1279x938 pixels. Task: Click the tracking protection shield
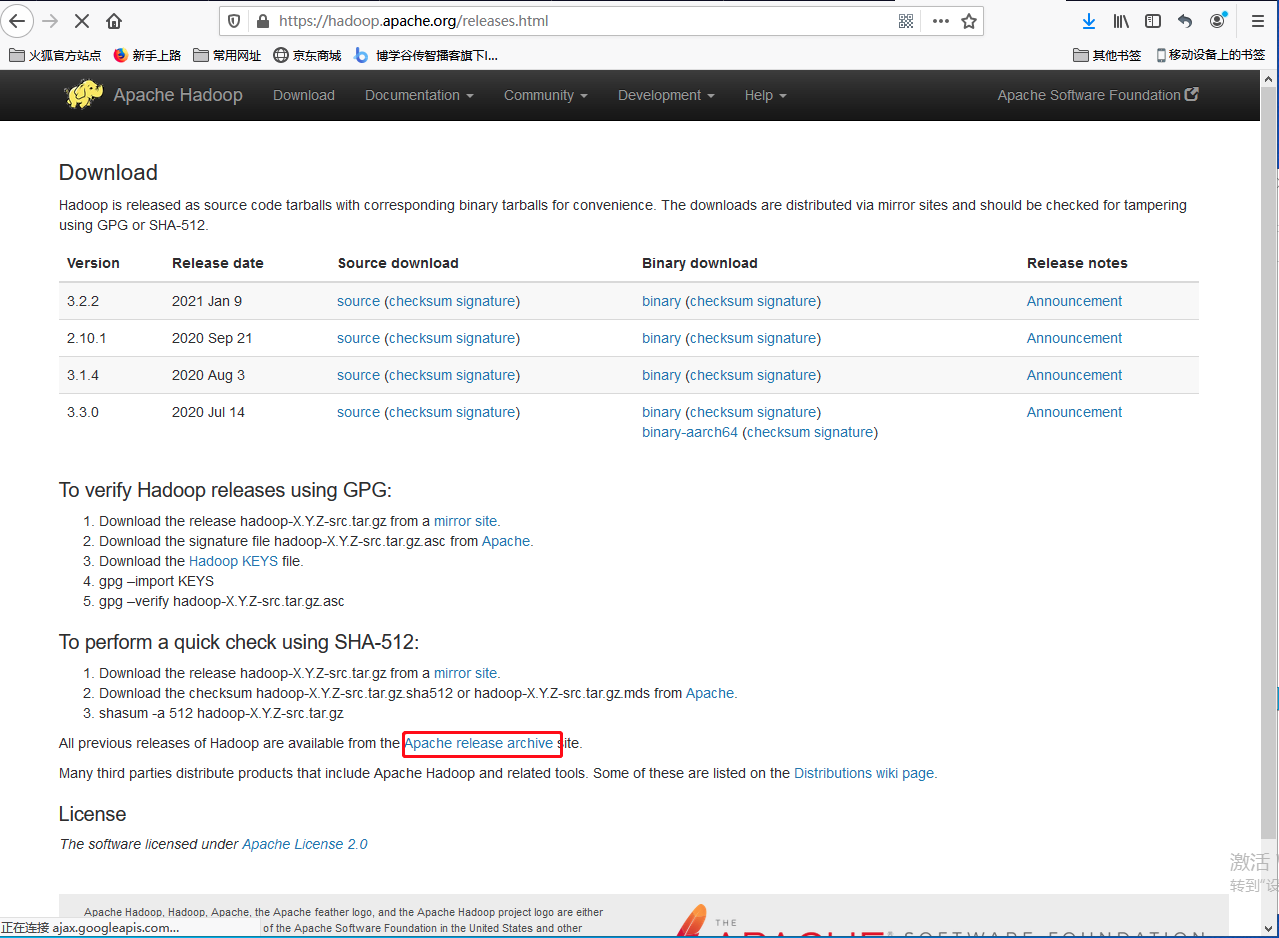tap(232, 20)
